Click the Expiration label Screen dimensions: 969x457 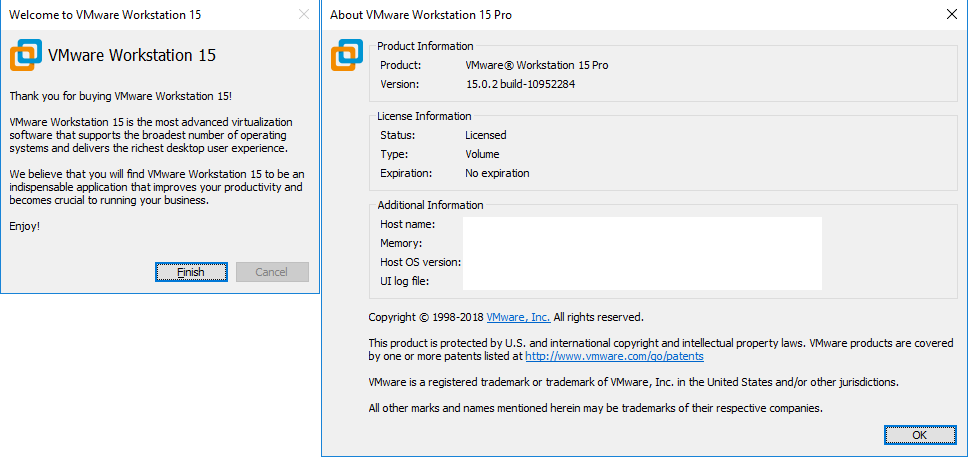(406, 173)
